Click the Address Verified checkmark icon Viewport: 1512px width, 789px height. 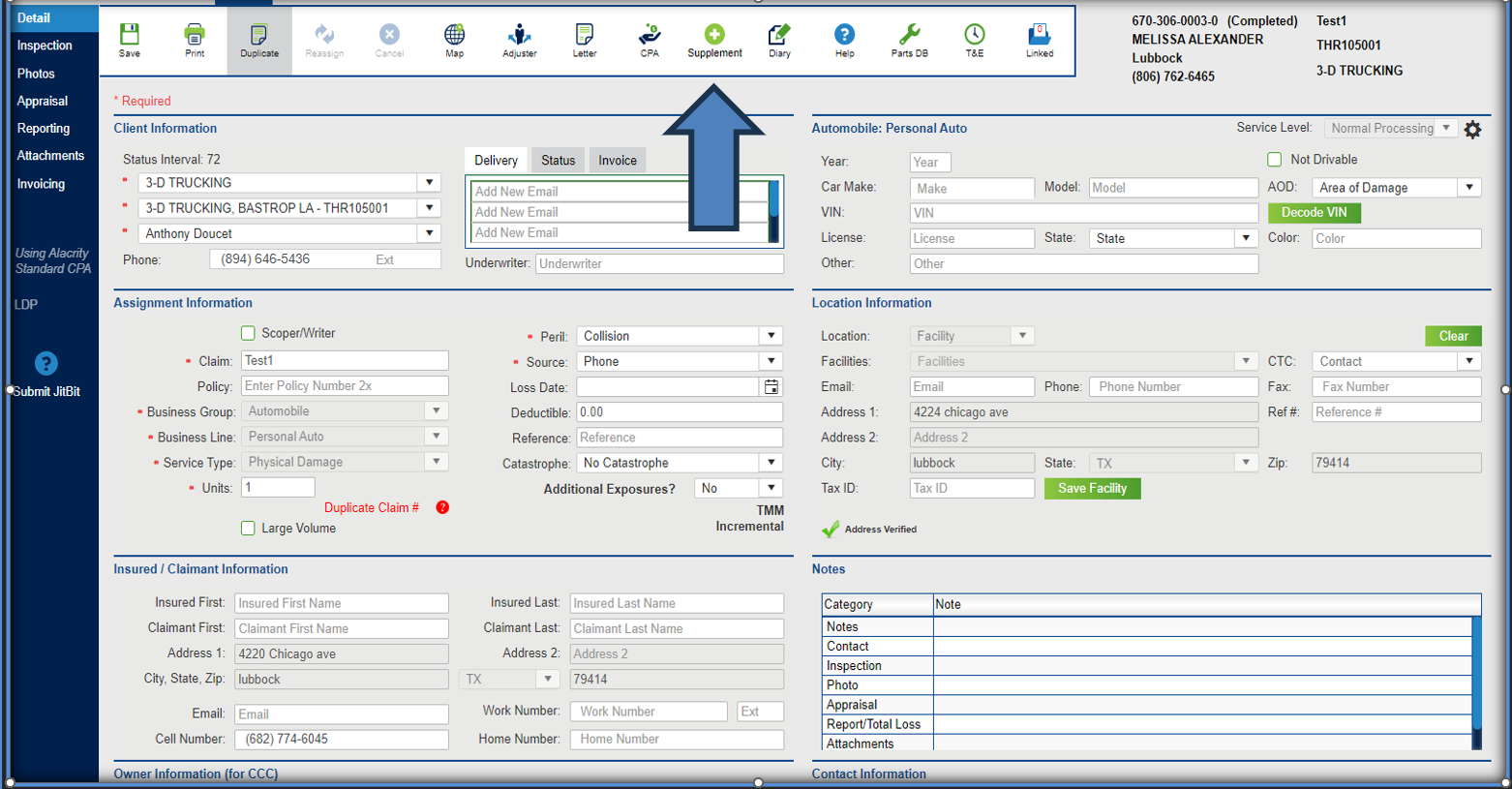pos(831,529)
